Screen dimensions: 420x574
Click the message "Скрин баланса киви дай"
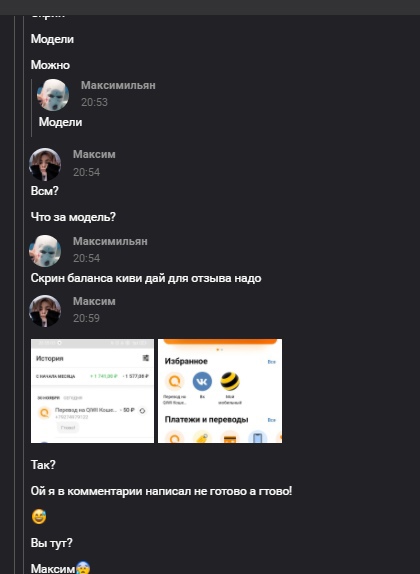click(146, 278)
